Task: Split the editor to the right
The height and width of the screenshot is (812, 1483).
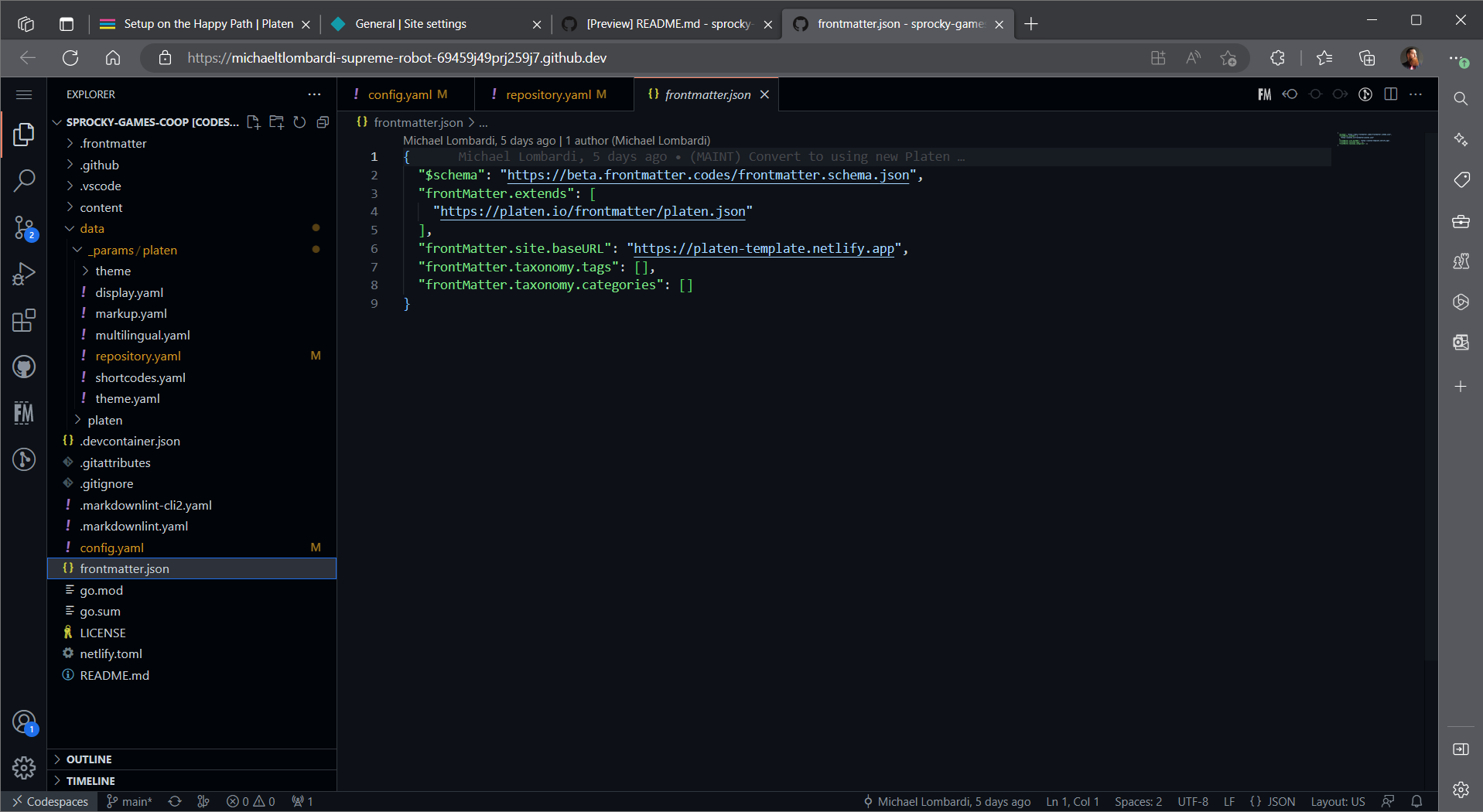Action: click(1390, 94)
